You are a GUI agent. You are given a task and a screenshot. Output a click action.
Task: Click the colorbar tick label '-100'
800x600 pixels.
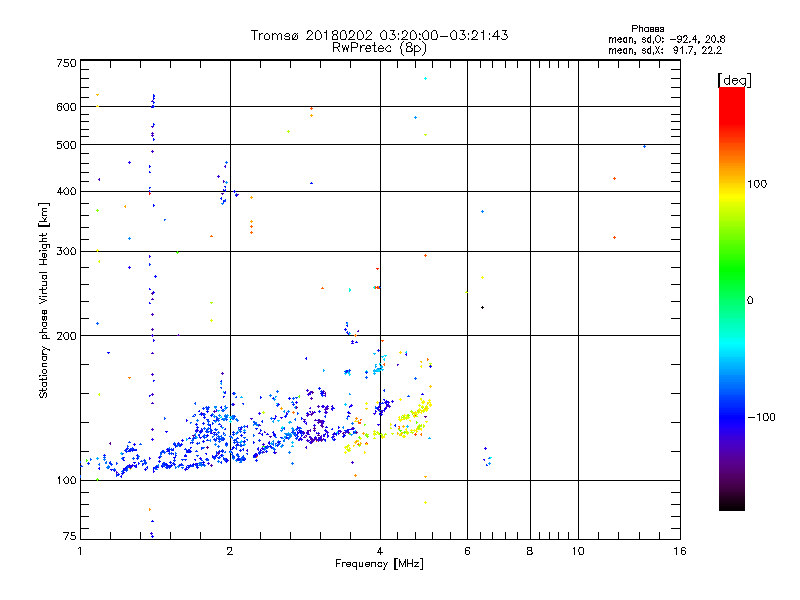point(761,417)
